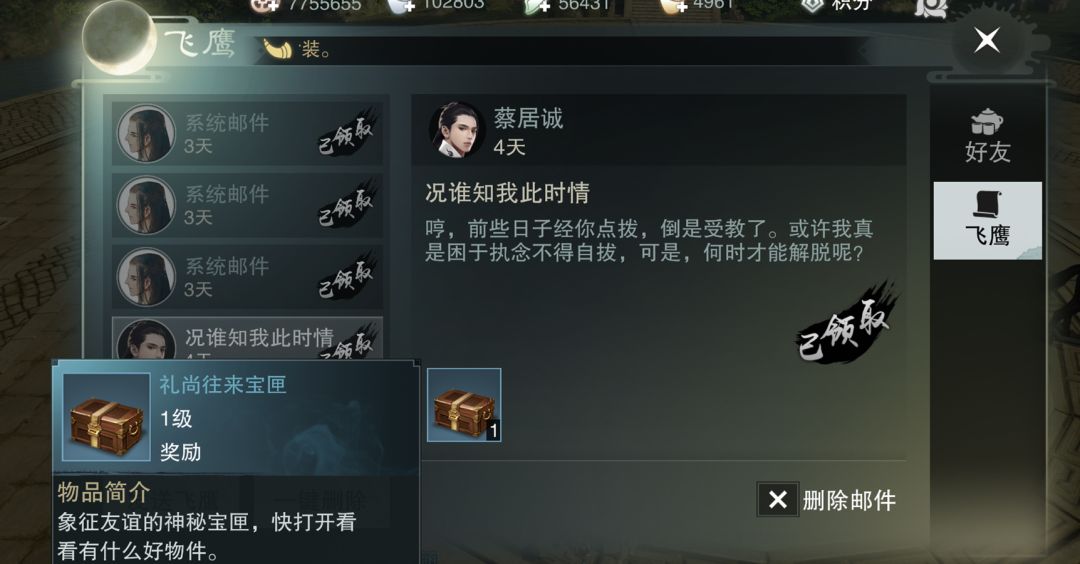
Task: Close the 飞鹰 mail window
Action: click(x=986, y=40)
